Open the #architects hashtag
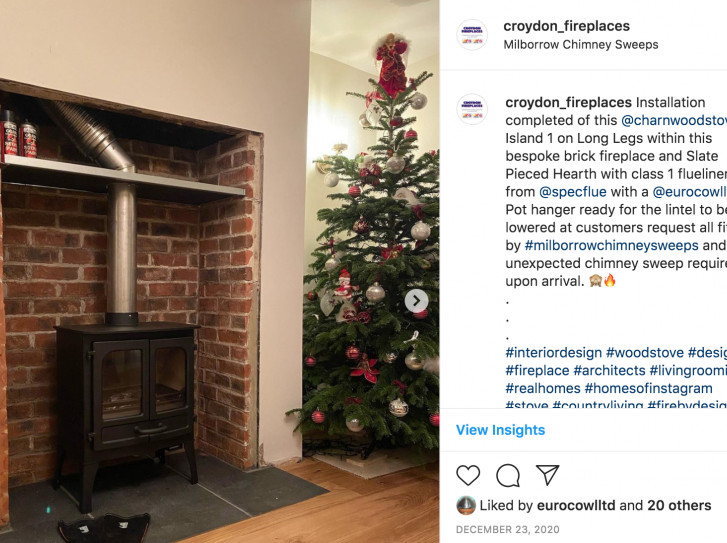Screen dimensions: 727x543 point(609,370)
